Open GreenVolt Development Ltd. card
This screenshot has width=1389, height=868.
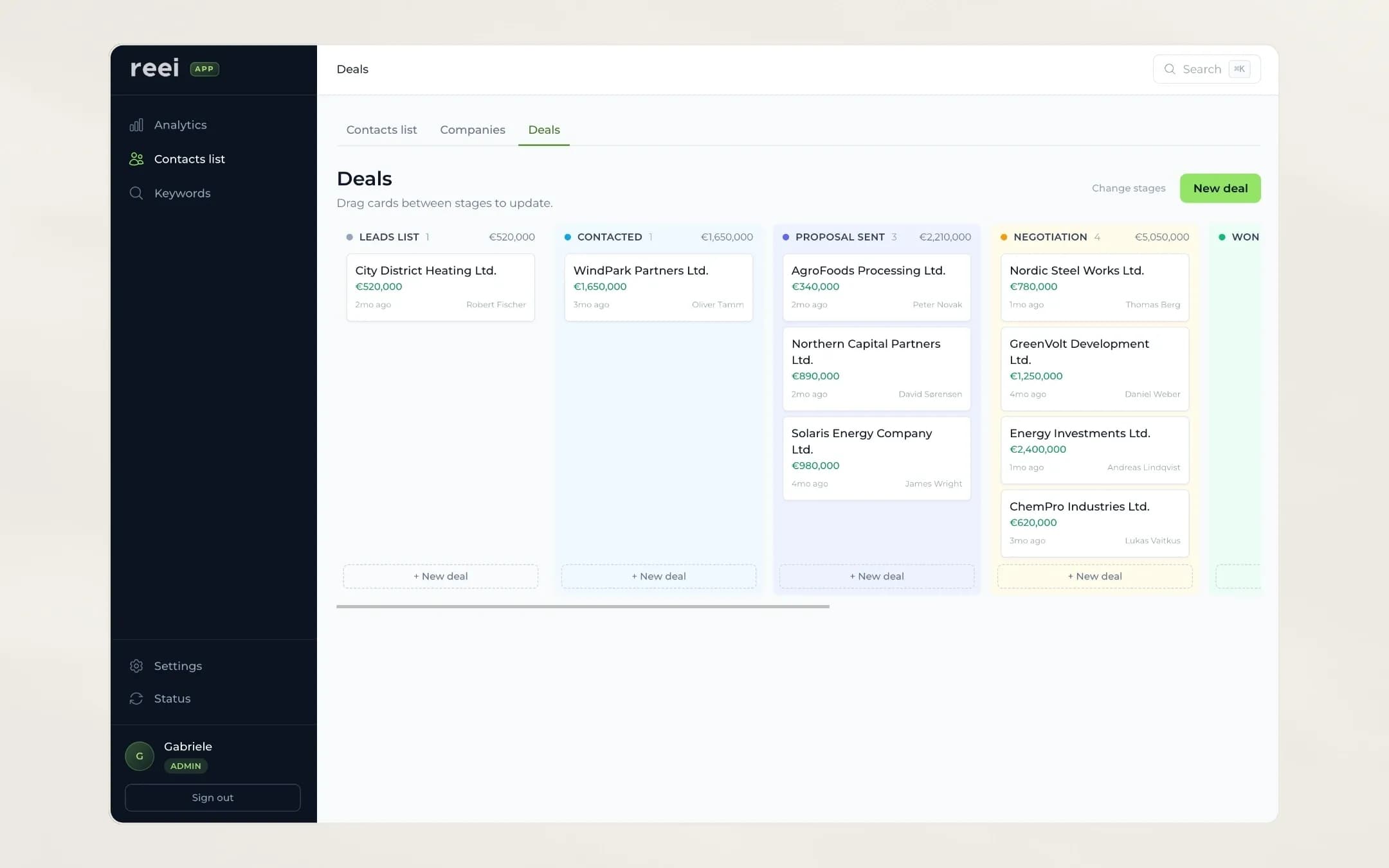point(1094,369)
